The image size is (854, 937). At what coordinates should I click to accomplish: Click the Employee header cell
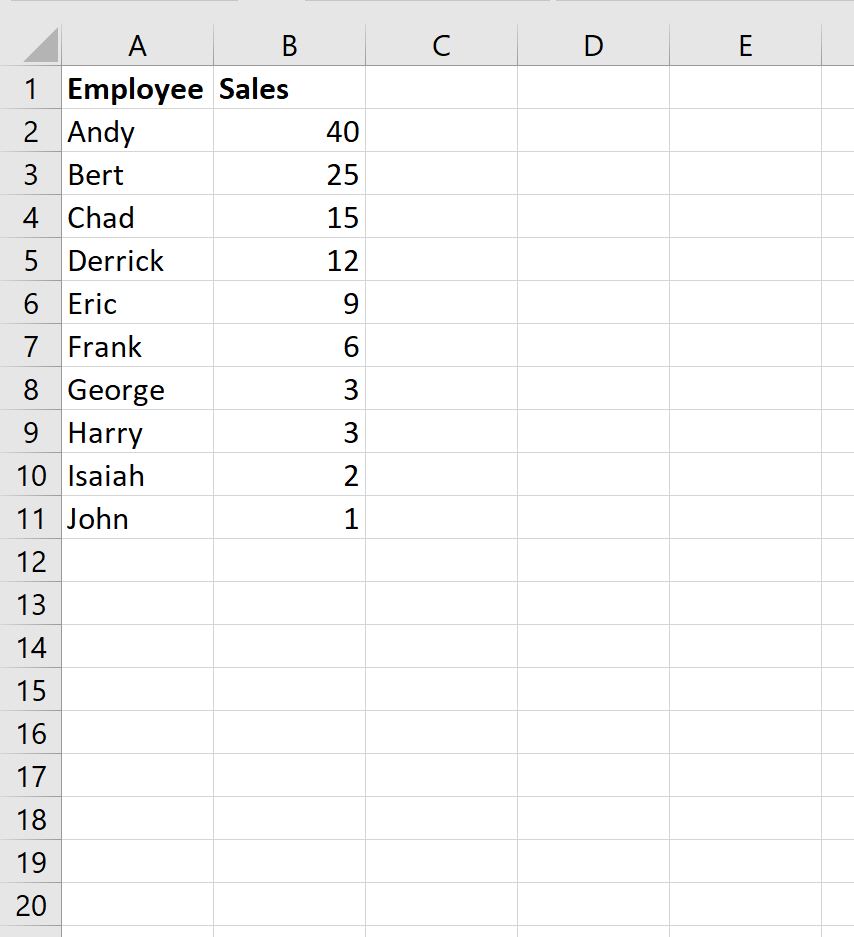[x=137, y=88]
